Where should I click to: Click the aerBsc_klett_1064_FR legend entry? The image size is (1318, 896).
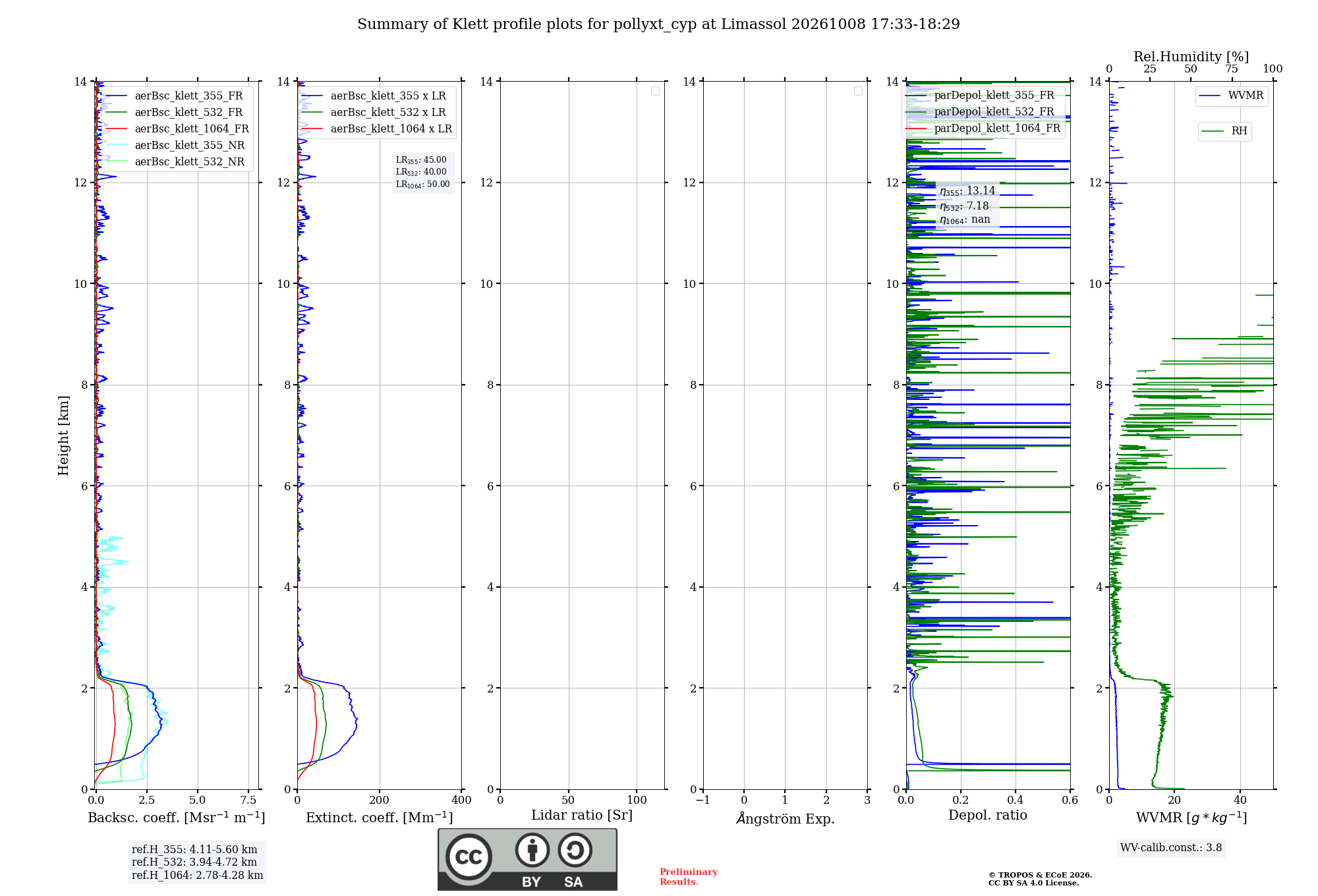(x=177, y=128)
